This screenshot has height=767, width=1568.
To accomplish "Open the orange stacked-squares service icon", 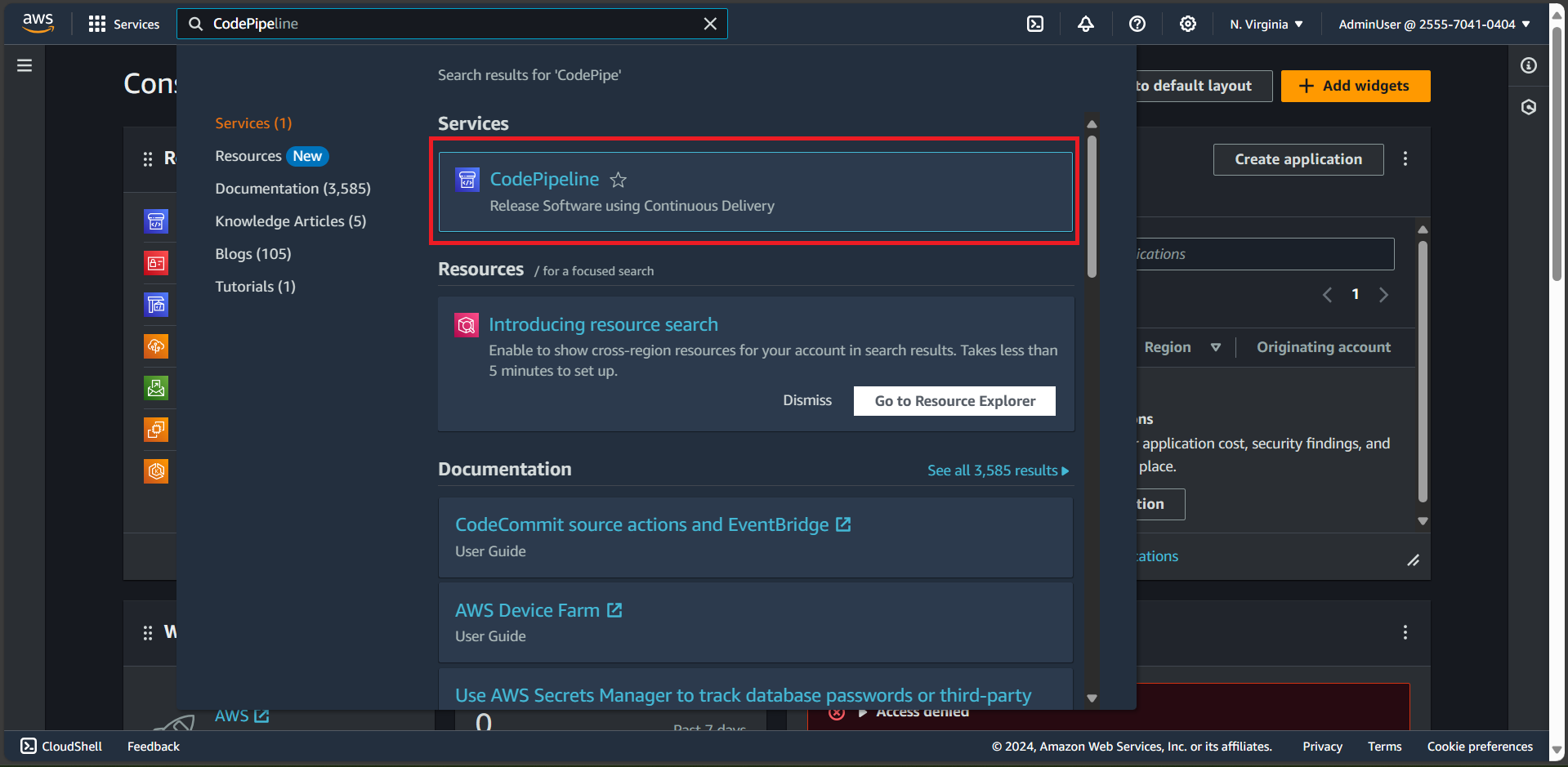I will (x=156, y=430).
